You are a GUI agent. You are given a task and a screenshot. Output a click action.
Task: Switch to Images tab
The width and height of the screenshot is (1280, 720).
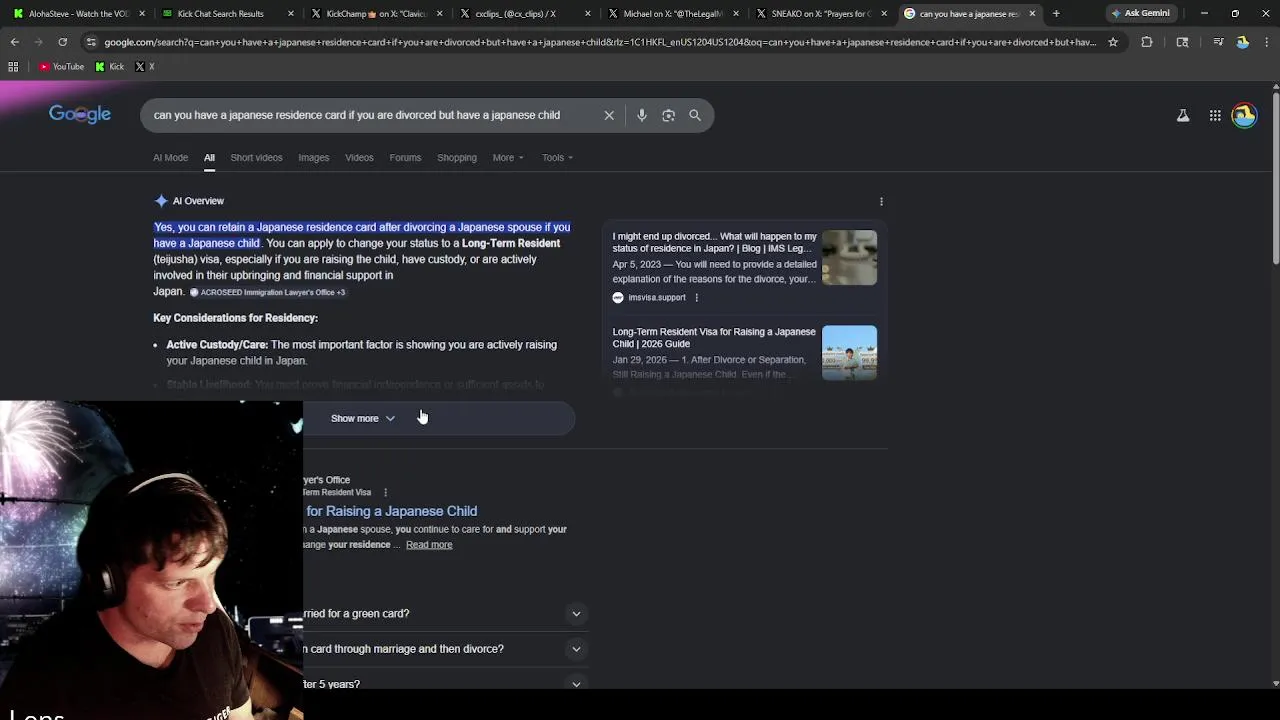pyautogui.click(x=313, y=157)
